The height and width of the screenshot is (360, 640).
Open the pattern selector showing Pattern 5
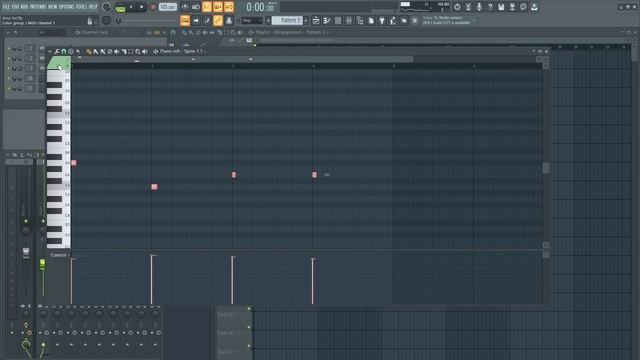pos(287,20)
